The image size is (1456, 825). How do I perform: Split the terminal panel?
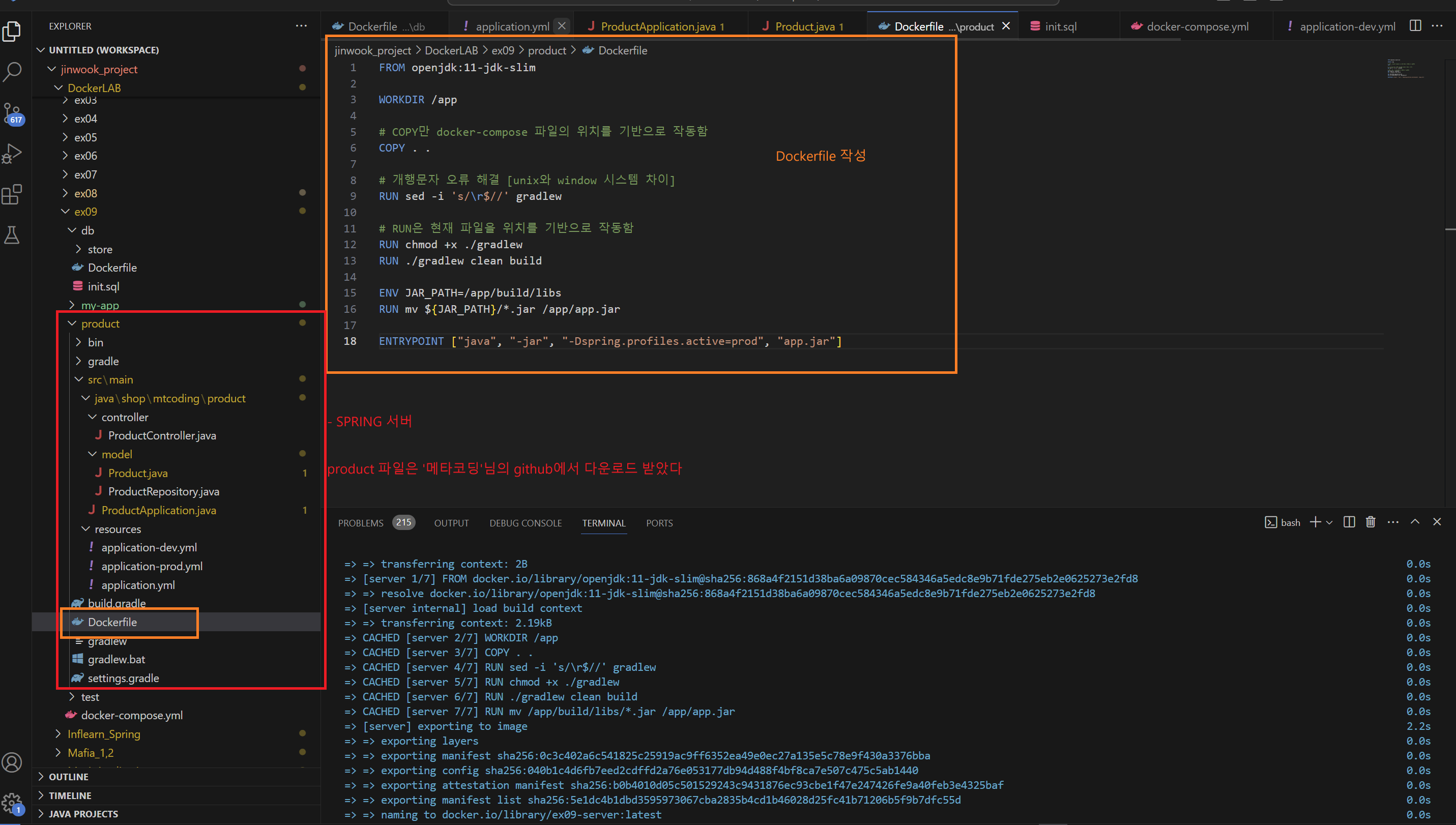click(x=1349, y=522)
